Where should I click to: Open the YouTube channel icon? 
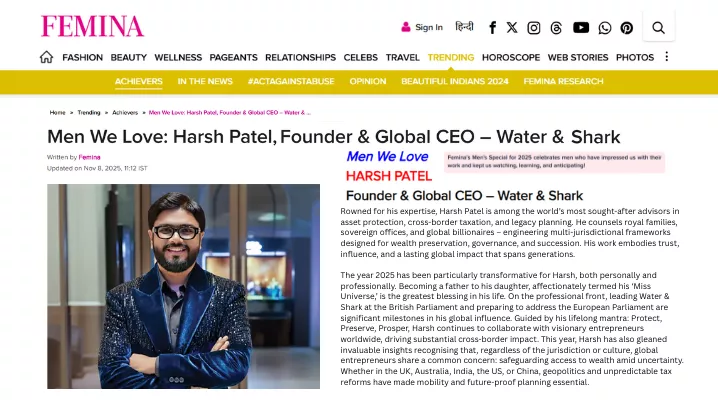click(581, 28)
